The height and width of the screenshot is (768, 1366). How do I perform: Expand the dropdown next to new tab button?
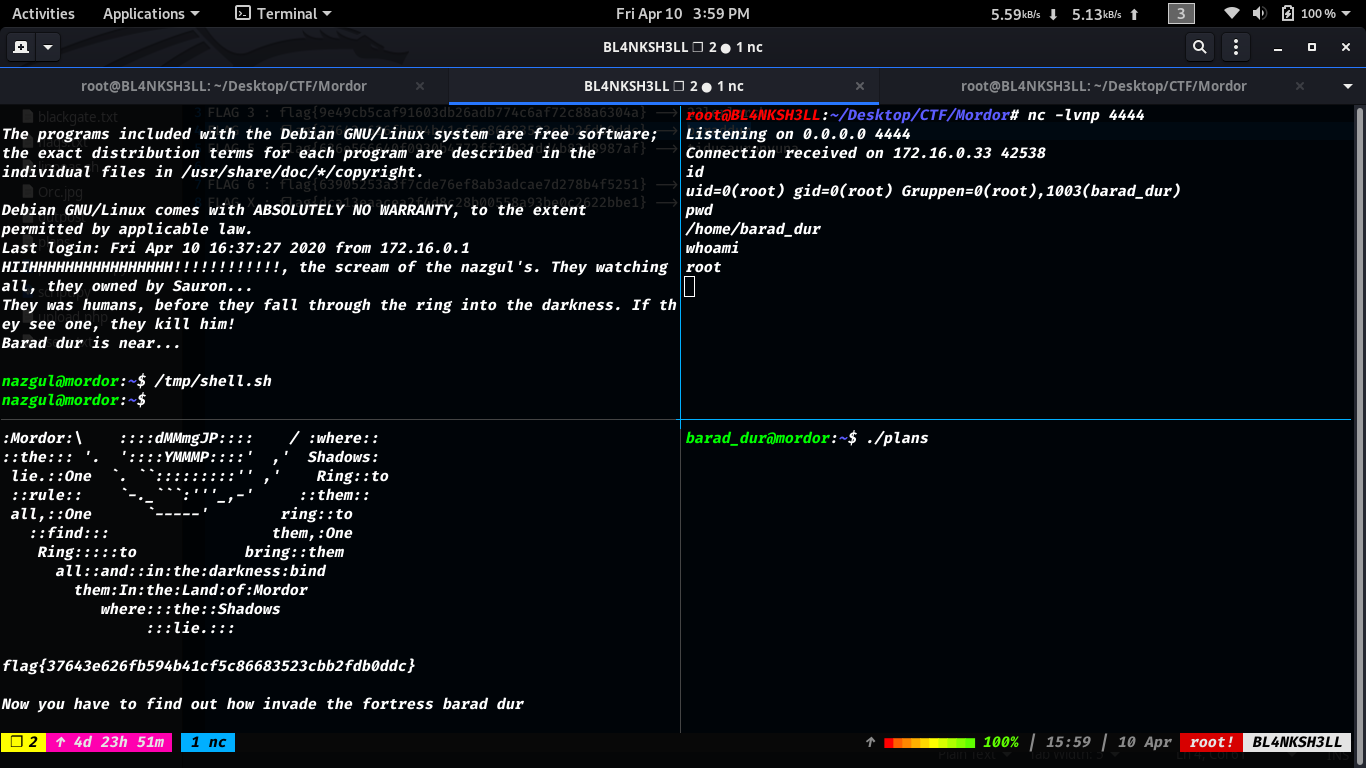pyautogui.click(x=48, y=47)
